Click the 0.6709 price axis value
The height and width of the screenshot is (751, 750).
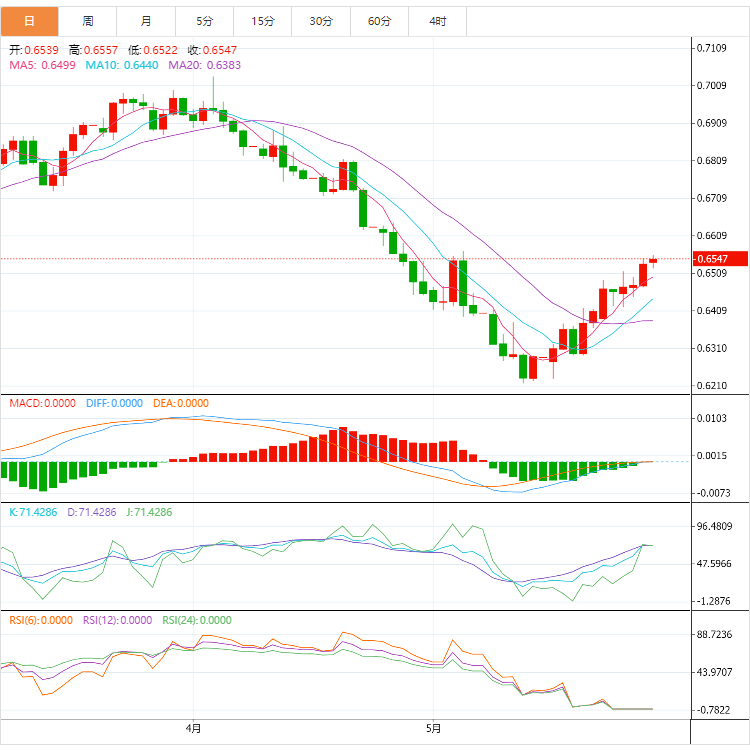711,198
